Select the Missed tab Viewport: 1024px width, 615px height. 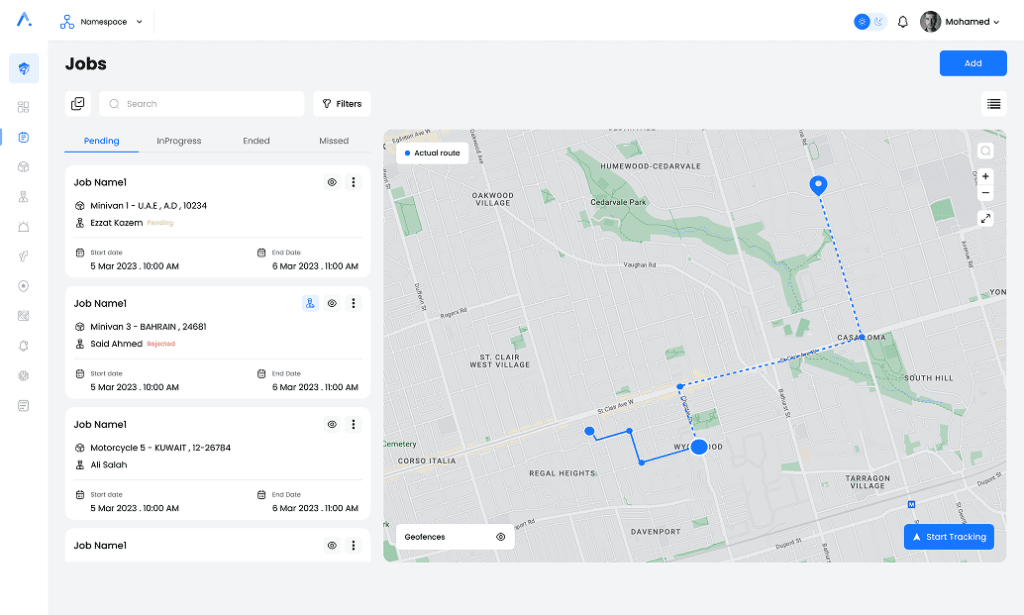click(334, 141)
